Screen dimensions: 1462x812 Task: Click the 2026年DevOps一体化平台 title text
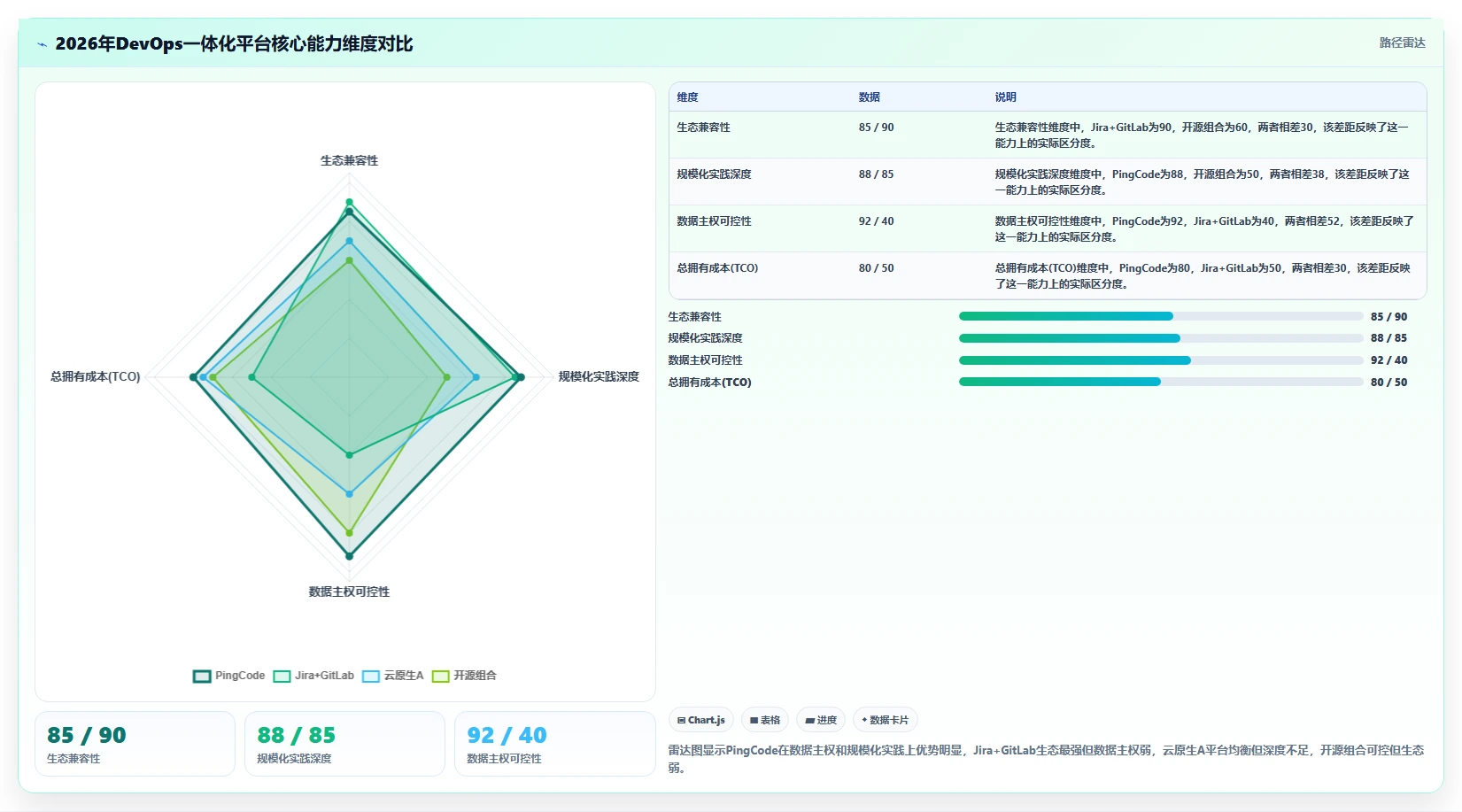pyautogui.click(x=234, y=44)
